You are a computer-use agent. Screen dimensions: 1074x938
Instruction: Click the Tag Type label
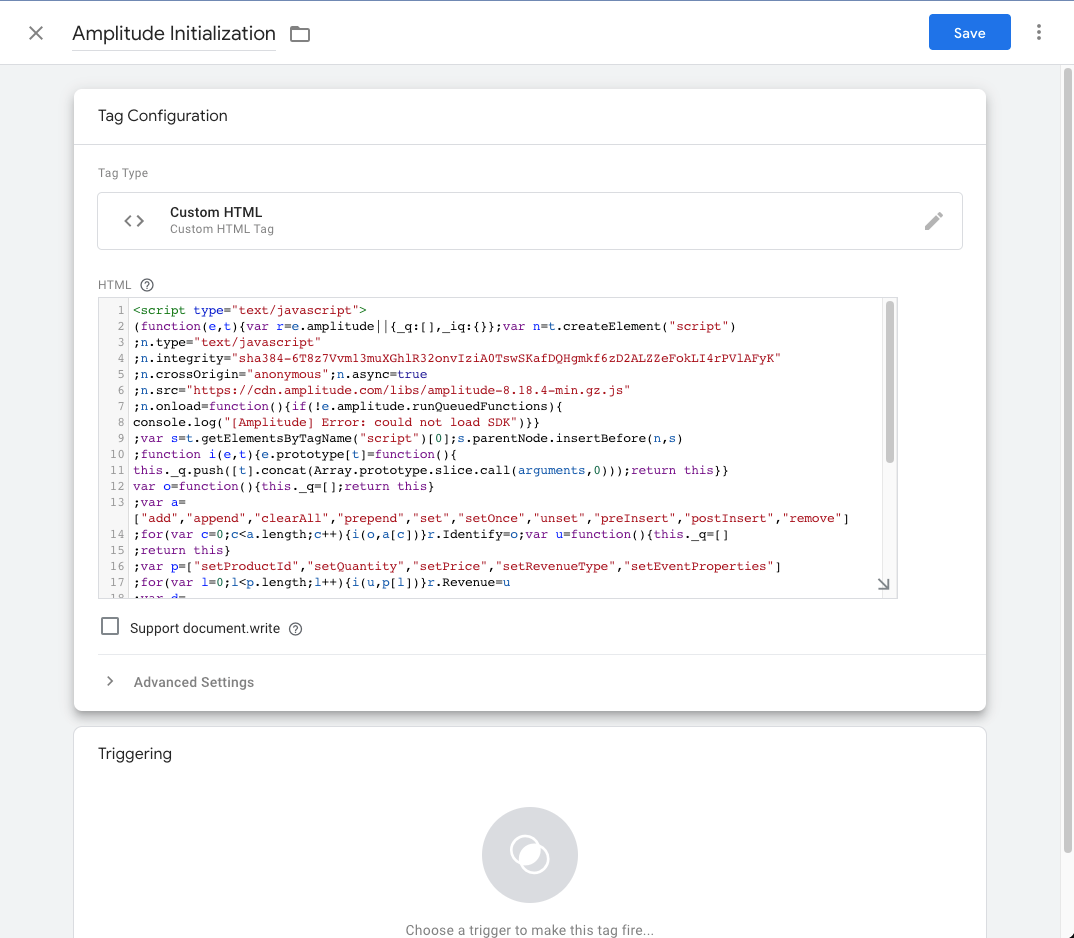click(x=123, y=173)
